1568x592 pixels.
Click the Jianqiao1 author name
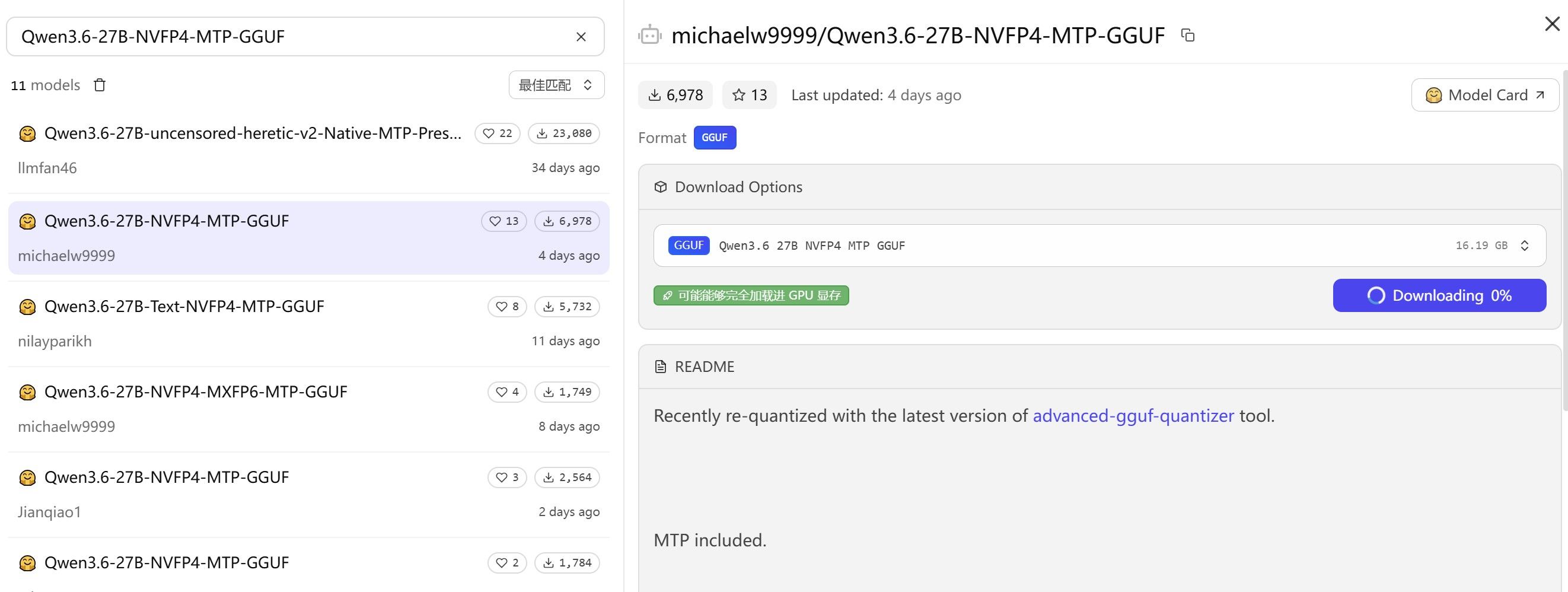point(49,511)
